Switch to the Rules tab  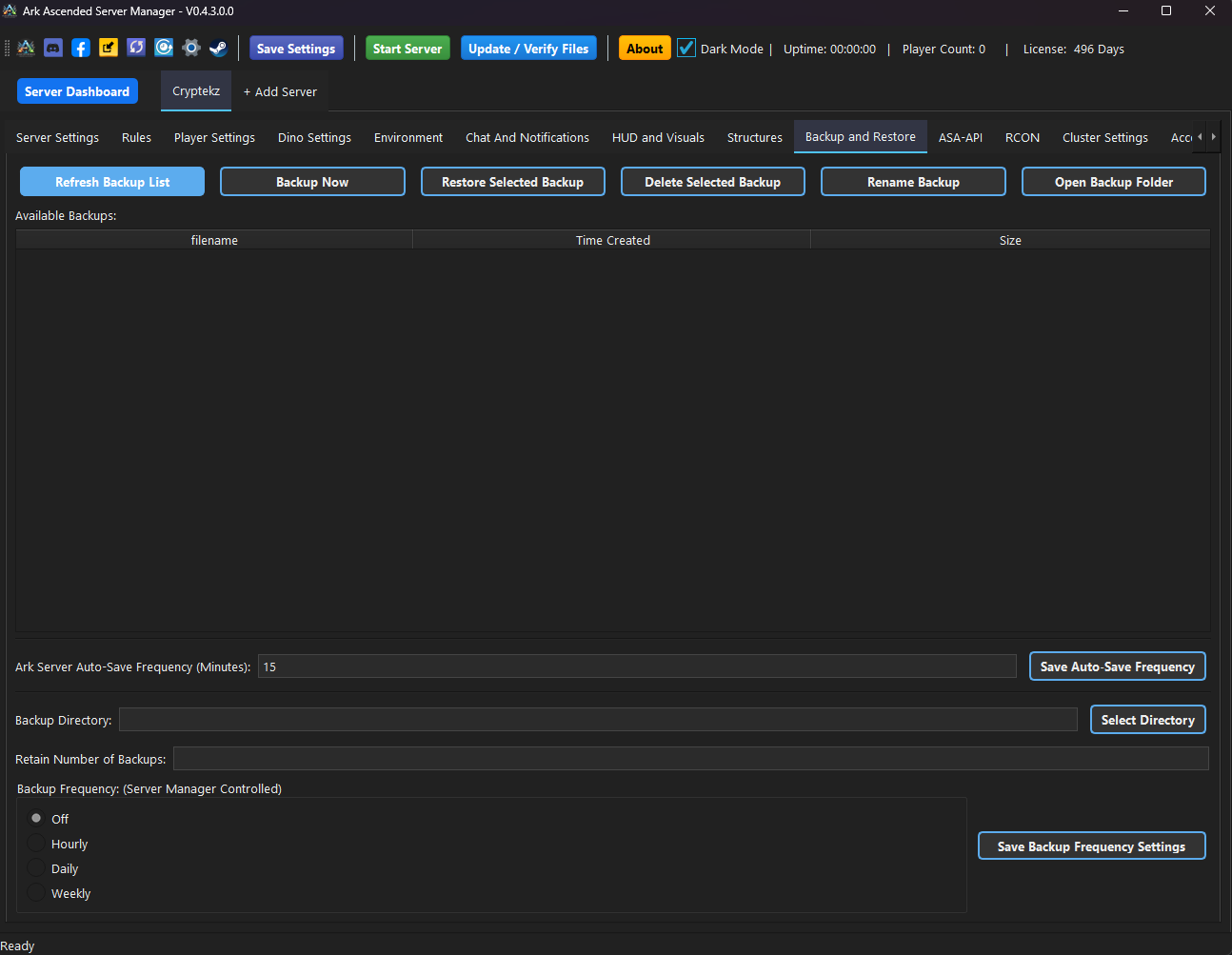(x=136, y=137)
